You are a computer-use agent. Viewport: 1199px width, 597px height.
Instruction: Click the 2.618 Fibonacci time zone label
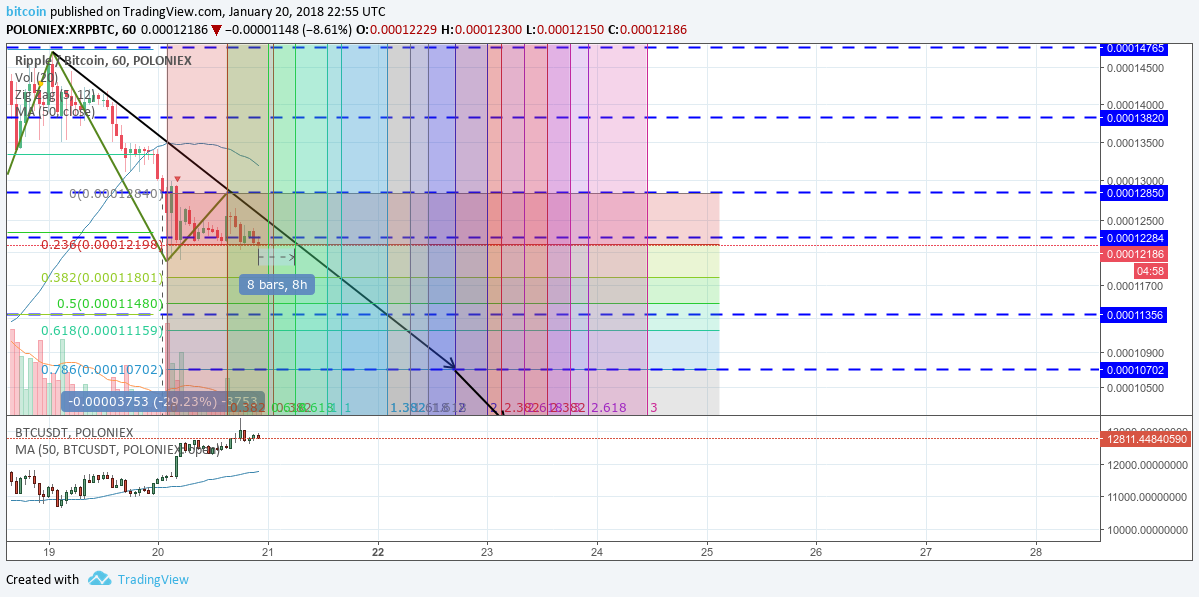(609, 408)
